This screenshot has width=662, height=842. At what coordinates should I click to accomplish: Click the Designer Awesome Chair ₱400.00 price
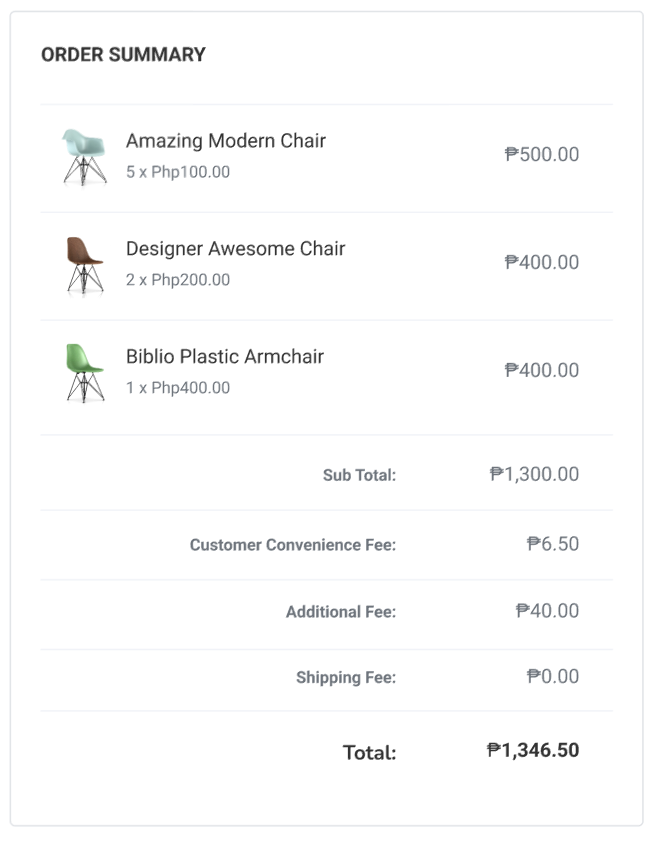(542, 263)
